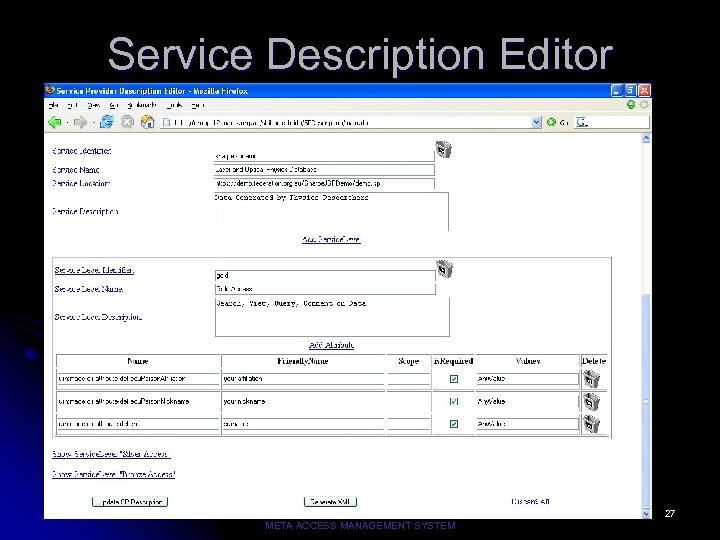This screenshot has width=720, height=540.
Task: Click into the Service Level Name field
Action: pos(325,289)
